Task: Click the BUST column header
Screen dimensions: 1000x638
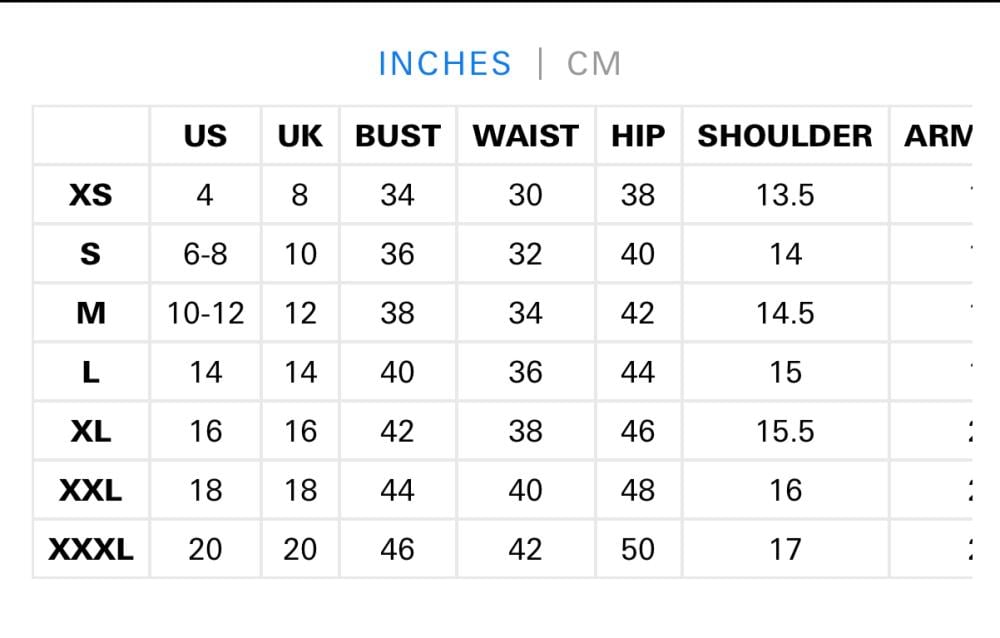Action: [x=397, y=136]
